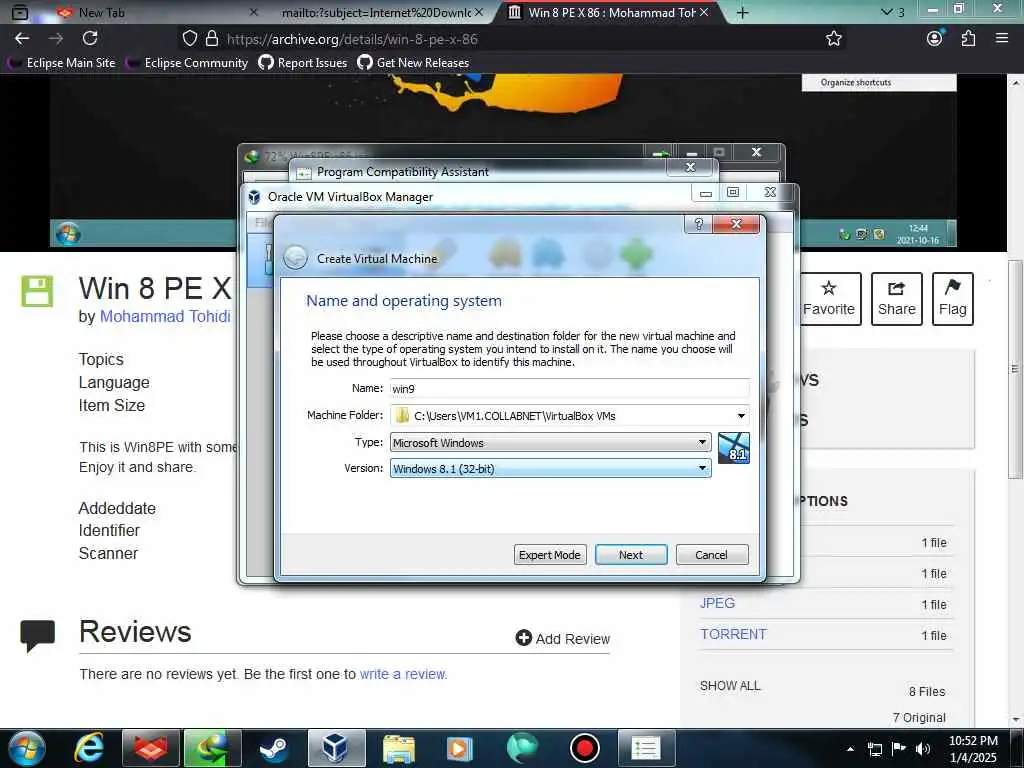Open the Version dropdown showing Windows 8.1
Viewport: 1024px width, 768px height.
(x=551, y=468)
